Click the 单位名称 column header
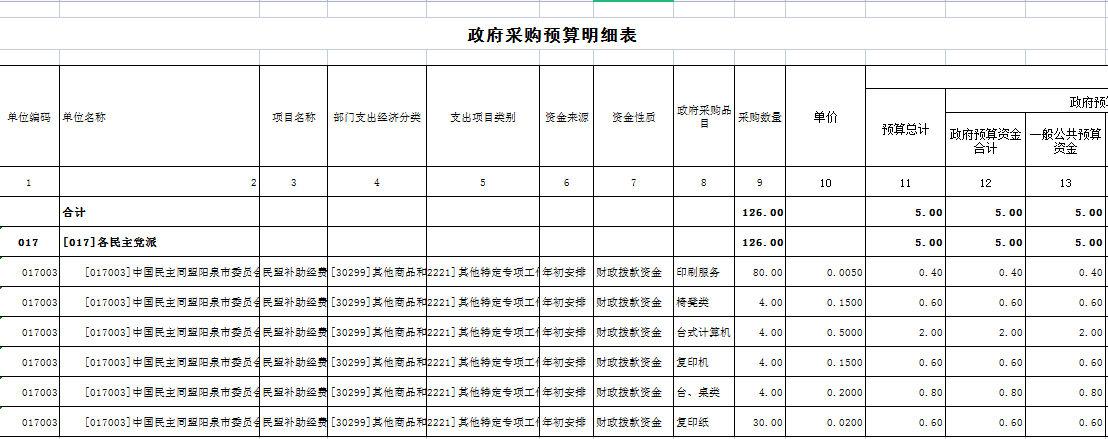 159,117
